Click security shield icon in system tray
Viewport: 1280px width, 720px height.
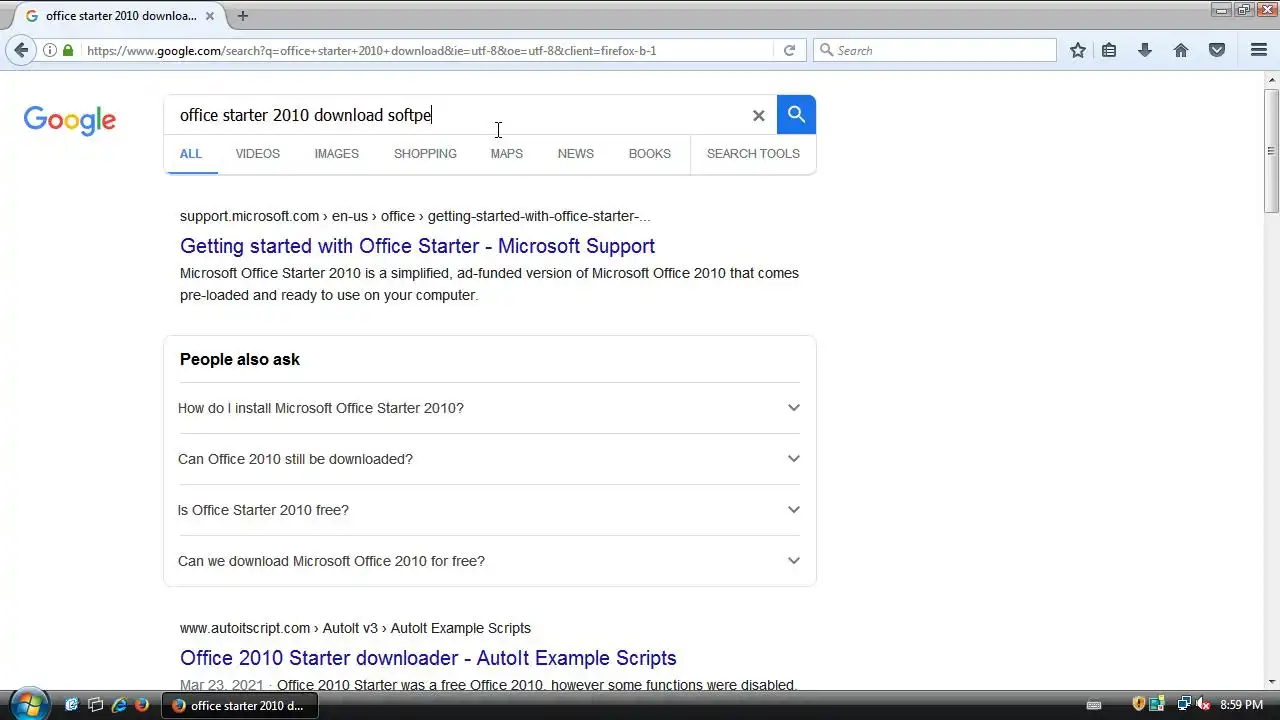[x=1139, y=705]
